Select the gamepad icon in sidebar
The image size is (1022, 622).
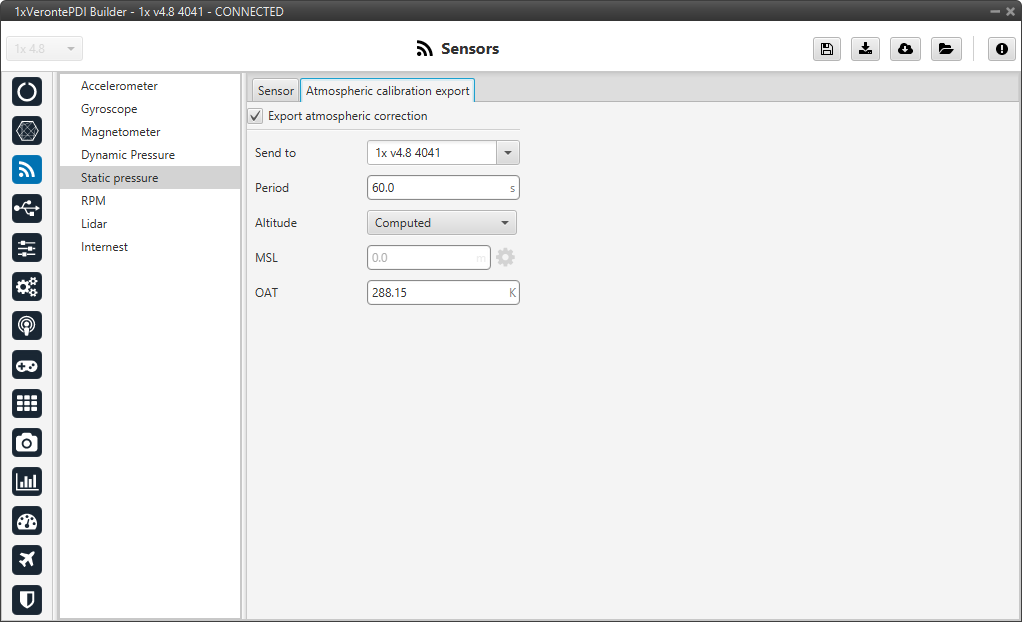click(27, 364)
